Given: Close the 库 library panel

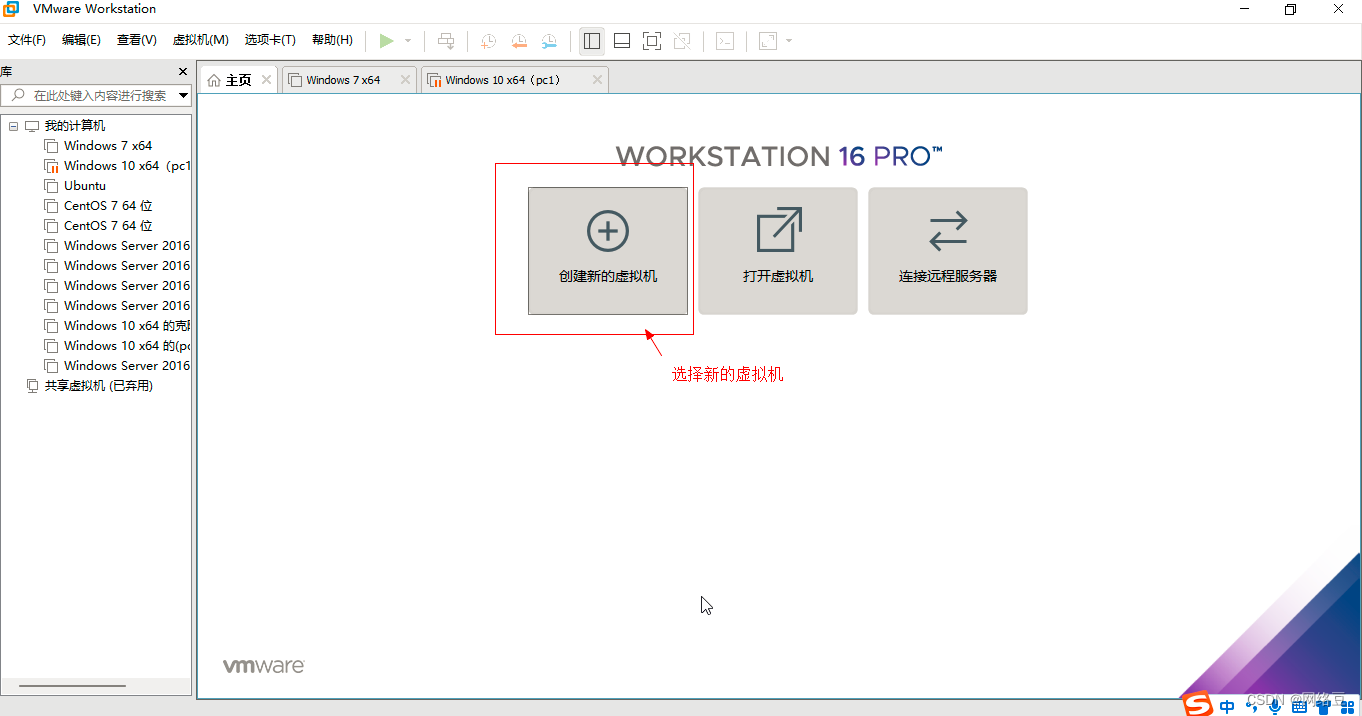Looking at the screenshot, I should coord(183,72).
